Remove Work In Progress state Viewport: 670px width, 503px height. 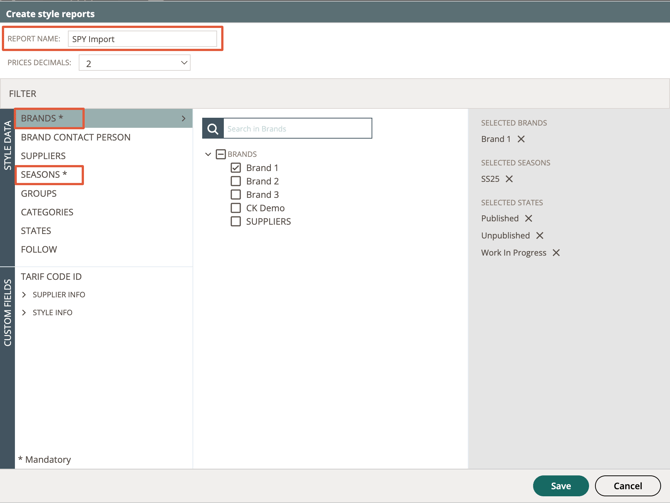pyautogui.click(x=556, y=253)
